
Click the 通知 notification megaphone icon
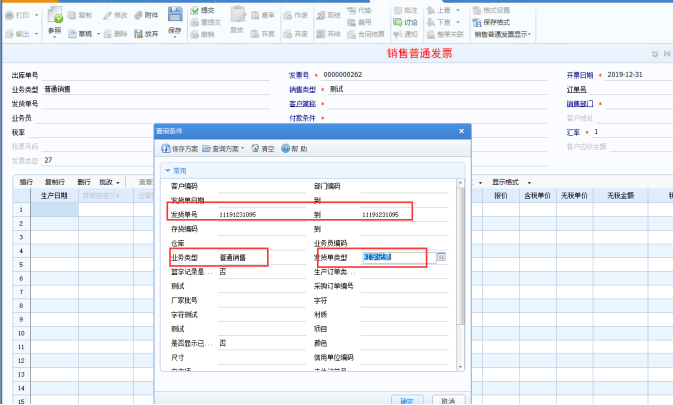pyautogui.click(x=398, y=34)
